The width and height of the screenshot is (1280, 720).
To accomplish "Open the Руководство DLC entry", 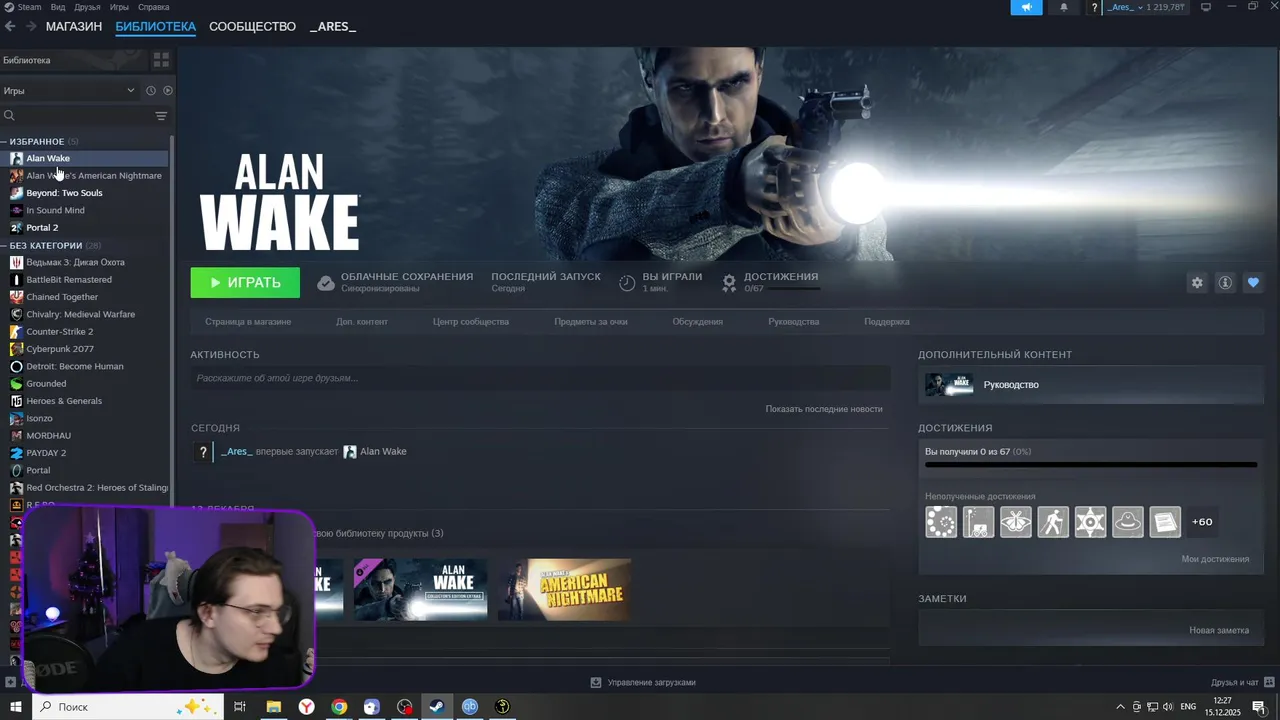I will pyautogui.click(x=1090, y=384).
